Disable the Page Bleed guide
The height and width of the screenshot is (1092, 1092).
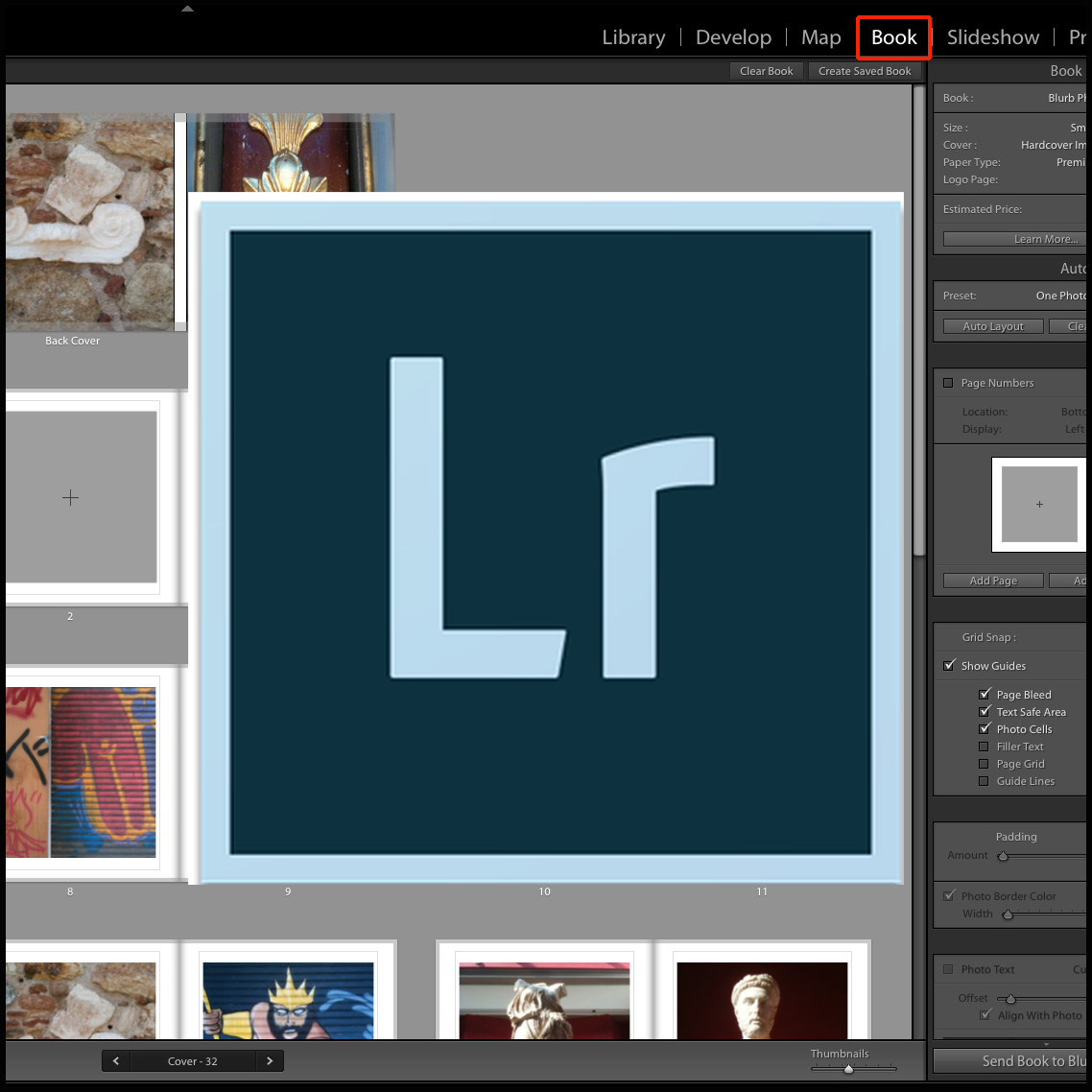point(985,695)
